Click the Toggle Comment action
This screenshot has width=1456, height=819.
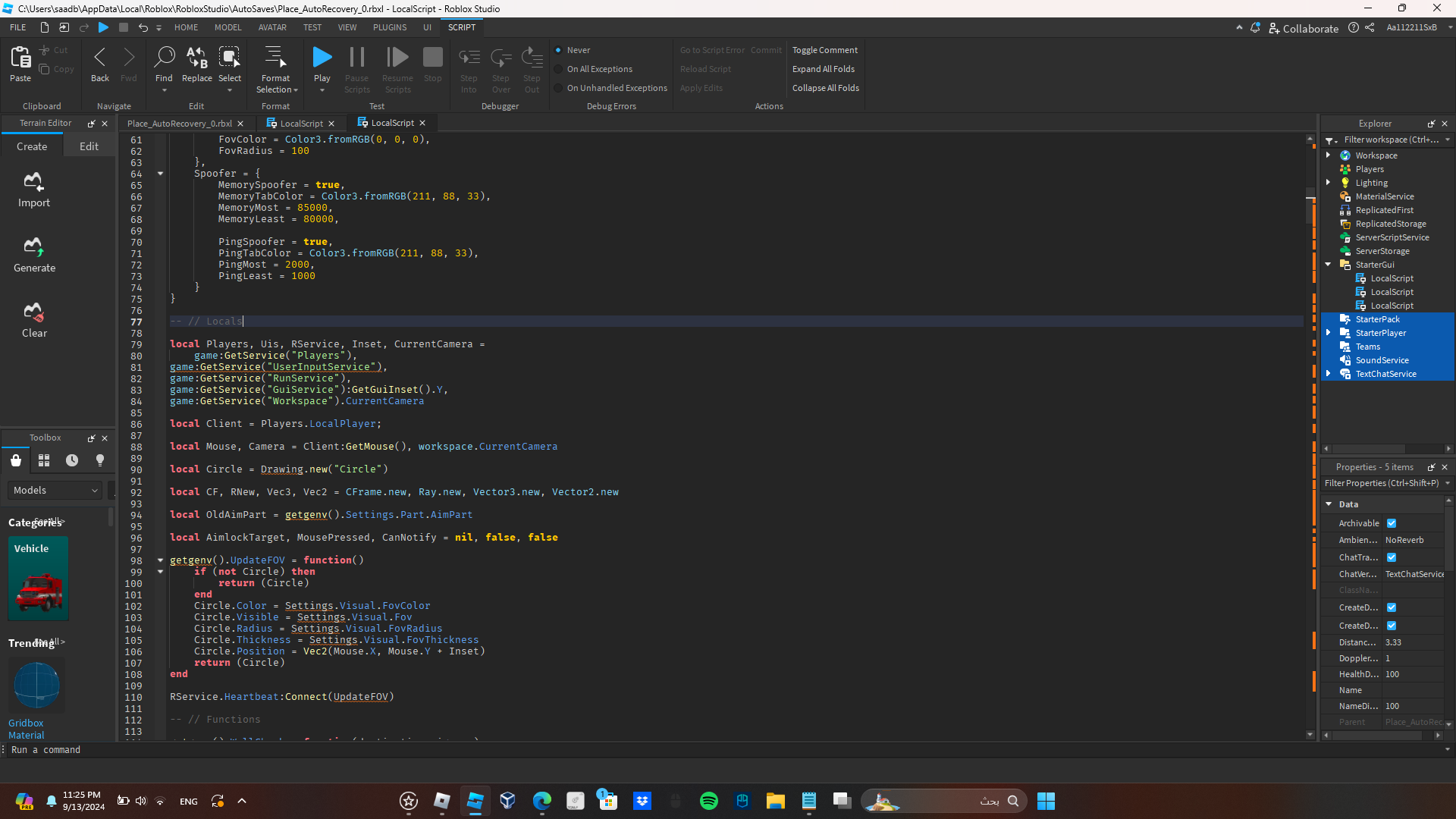(x=825, y=50)
